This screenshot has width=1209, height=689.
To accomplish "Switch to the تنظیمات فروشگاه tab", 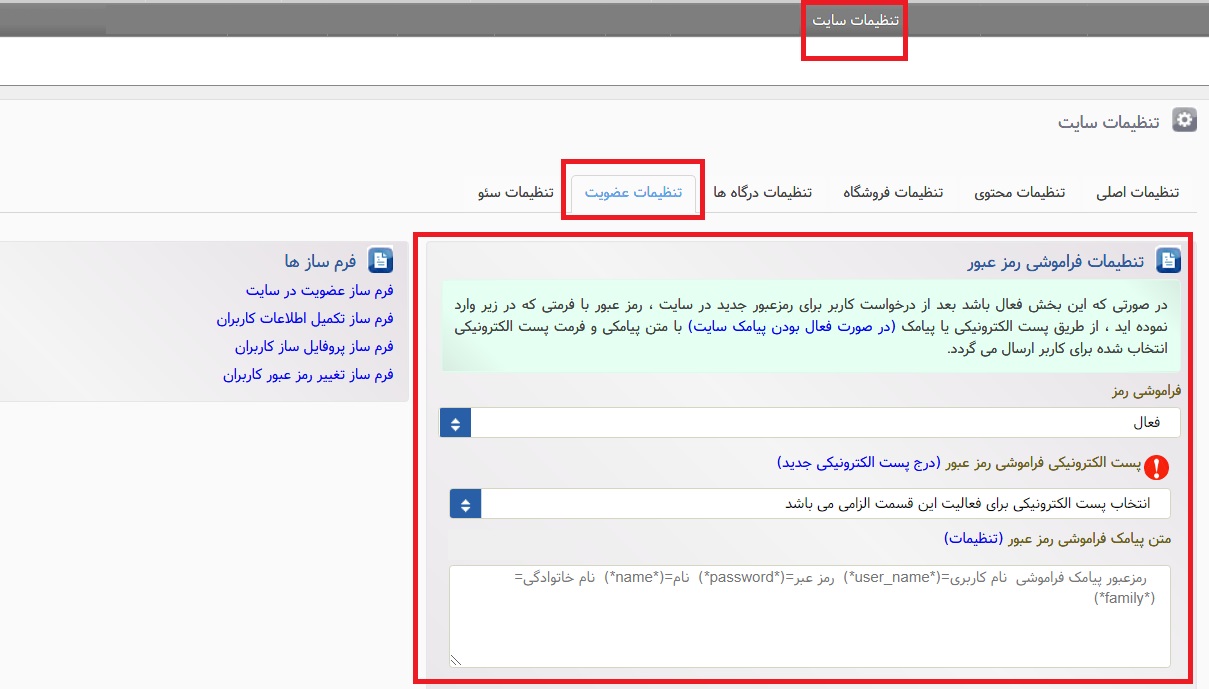I will 893,192.
